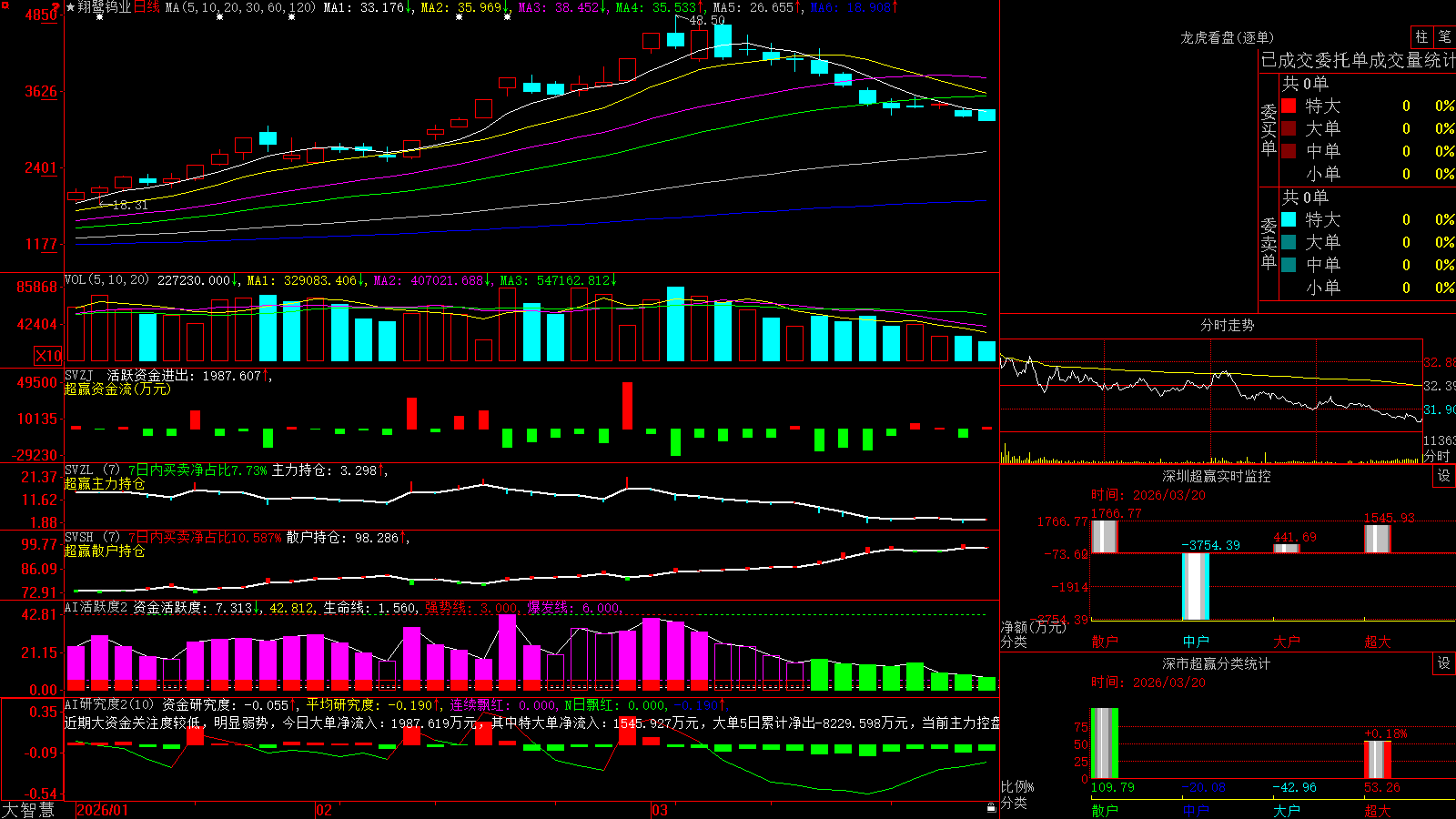
Task: Click the red 超大 label under classification stats
Action: (x=1378, y=810)
